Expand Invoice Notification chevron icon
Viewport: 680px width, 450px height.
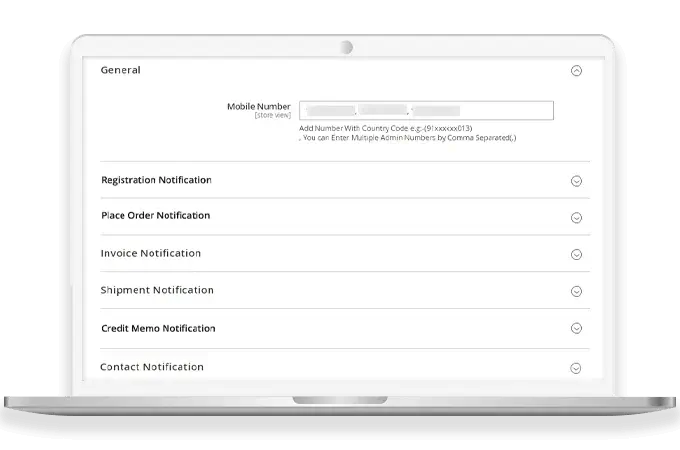tap(576, 254)
